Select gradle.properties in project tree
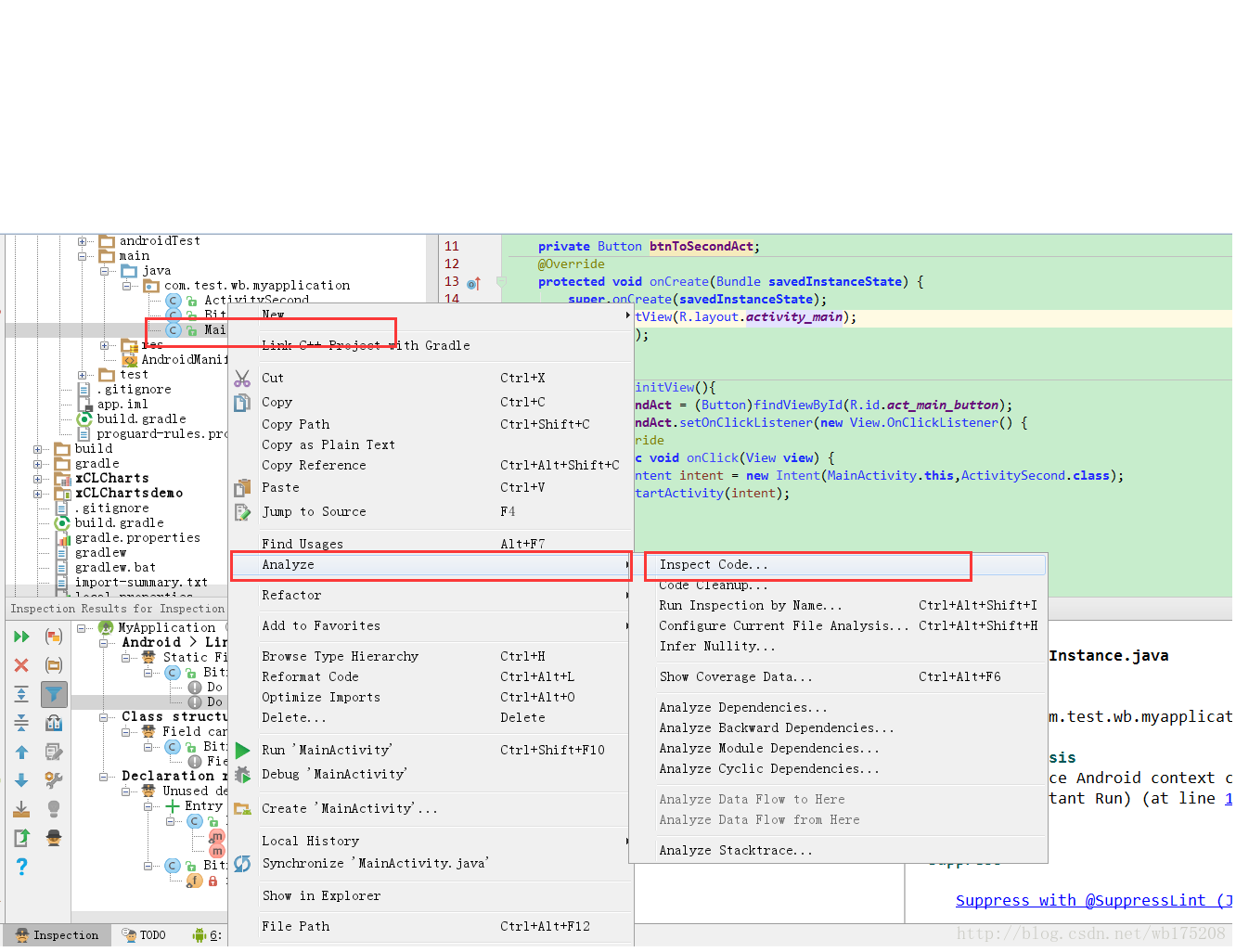This screenshot has height=952, width=1236. 137,538
